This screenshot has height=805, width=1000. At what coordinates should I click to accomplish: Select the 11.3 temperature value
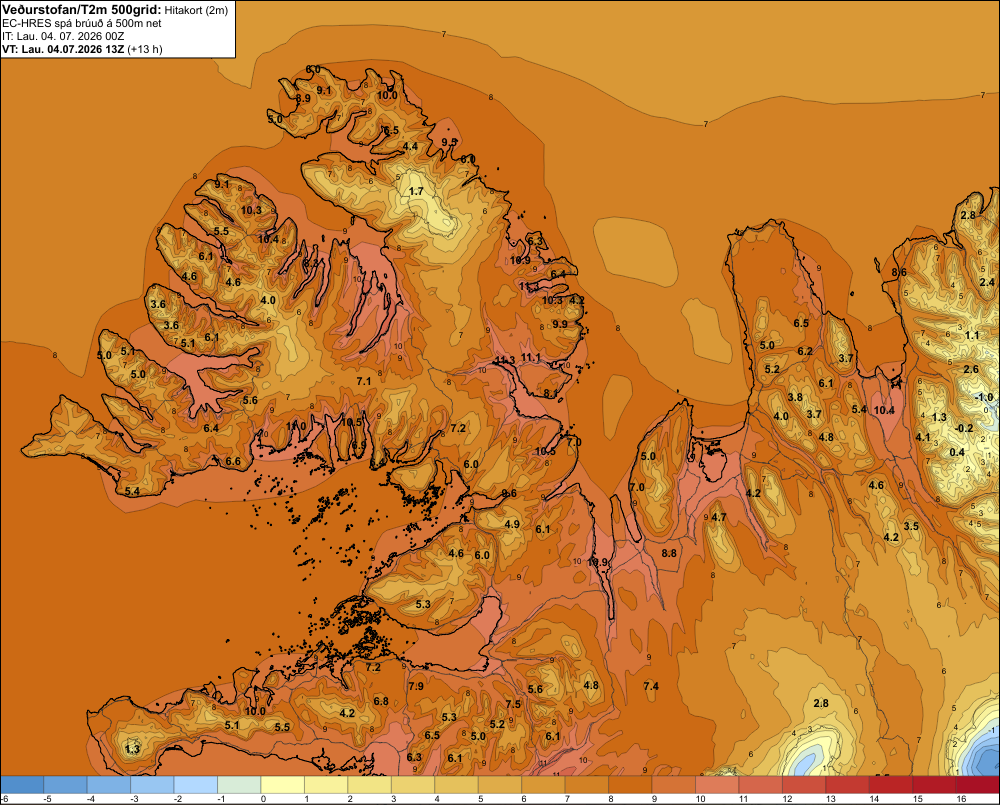[x=504, y=360]
